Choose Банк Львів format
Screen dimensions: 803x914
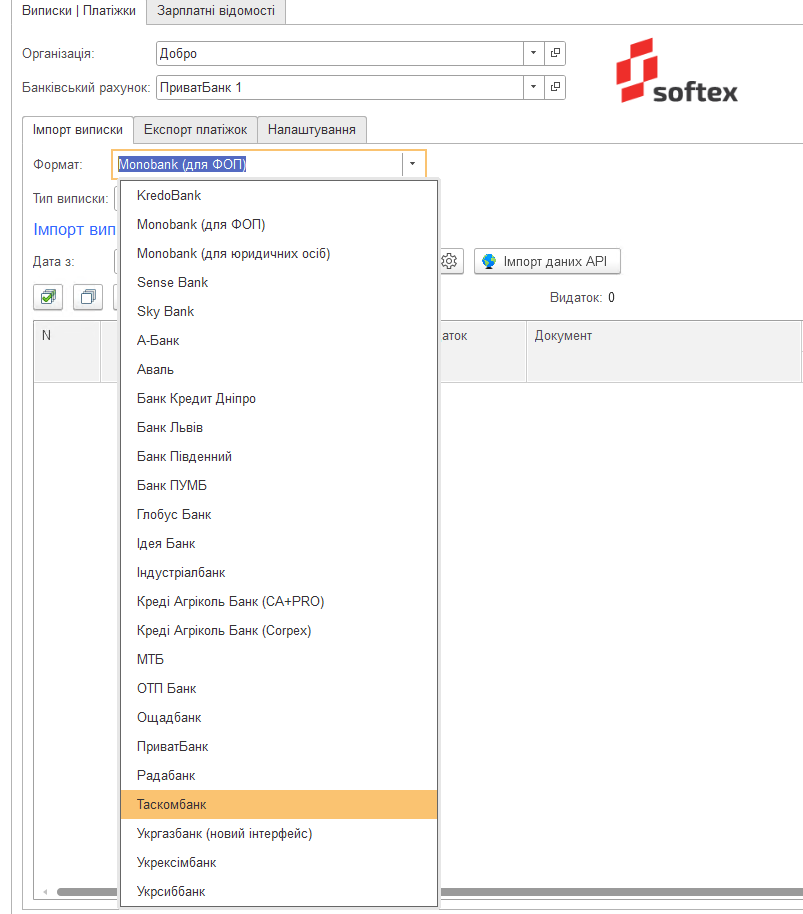pos(279,428)
